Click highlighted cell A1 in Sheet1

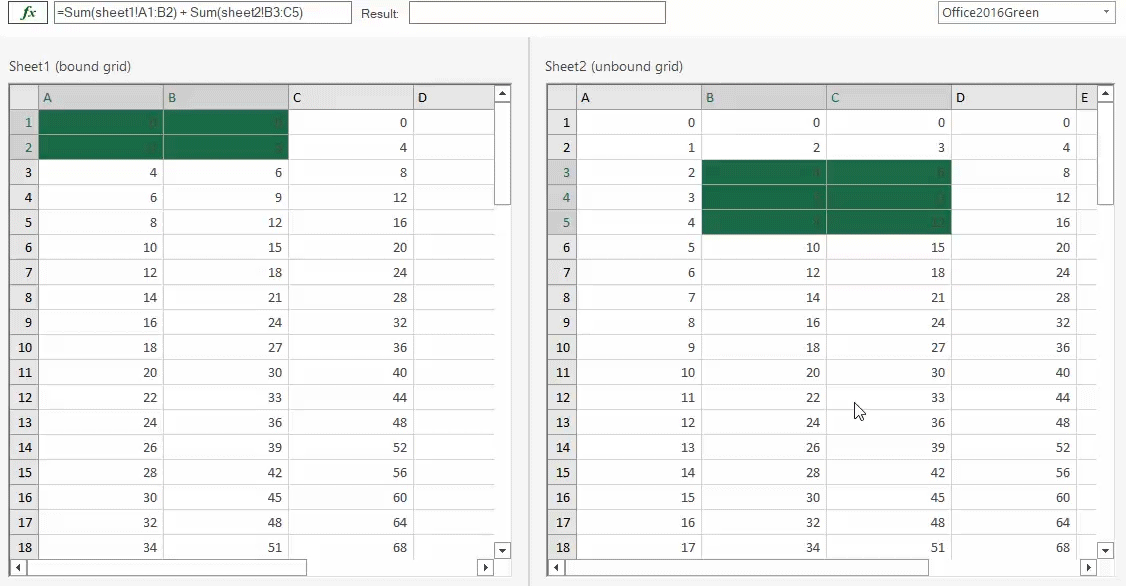(x=101, y=122)
